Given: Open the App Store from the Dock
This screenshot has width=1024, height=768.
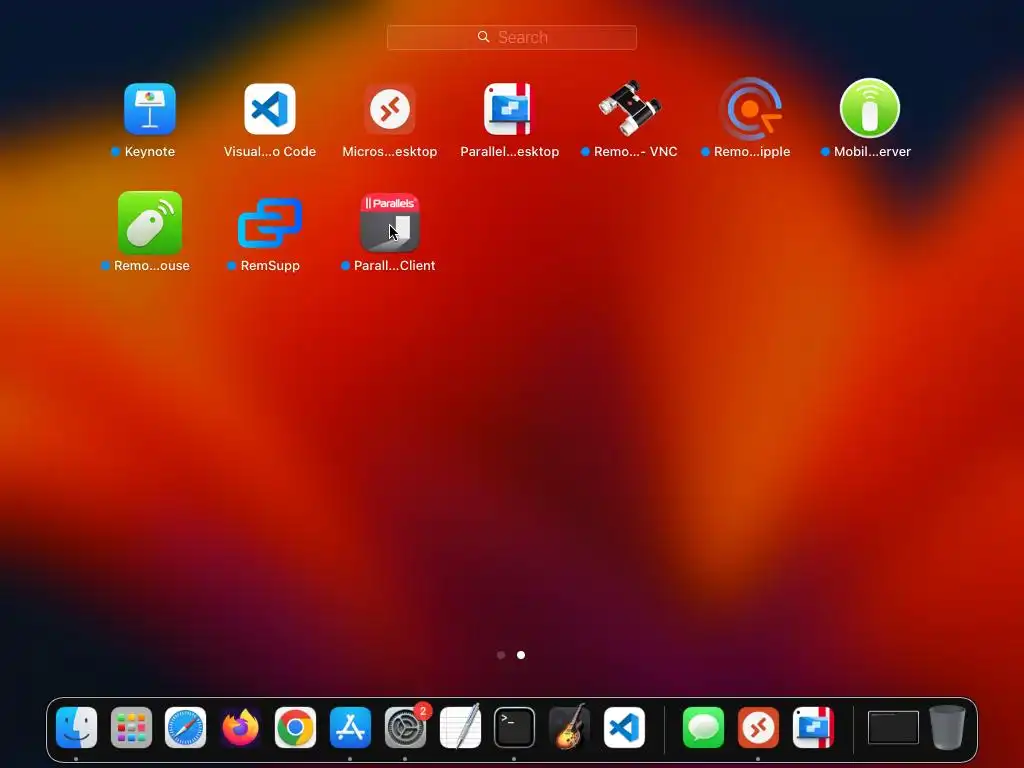Looking at the screenshot, I should [x=350, y=728].
